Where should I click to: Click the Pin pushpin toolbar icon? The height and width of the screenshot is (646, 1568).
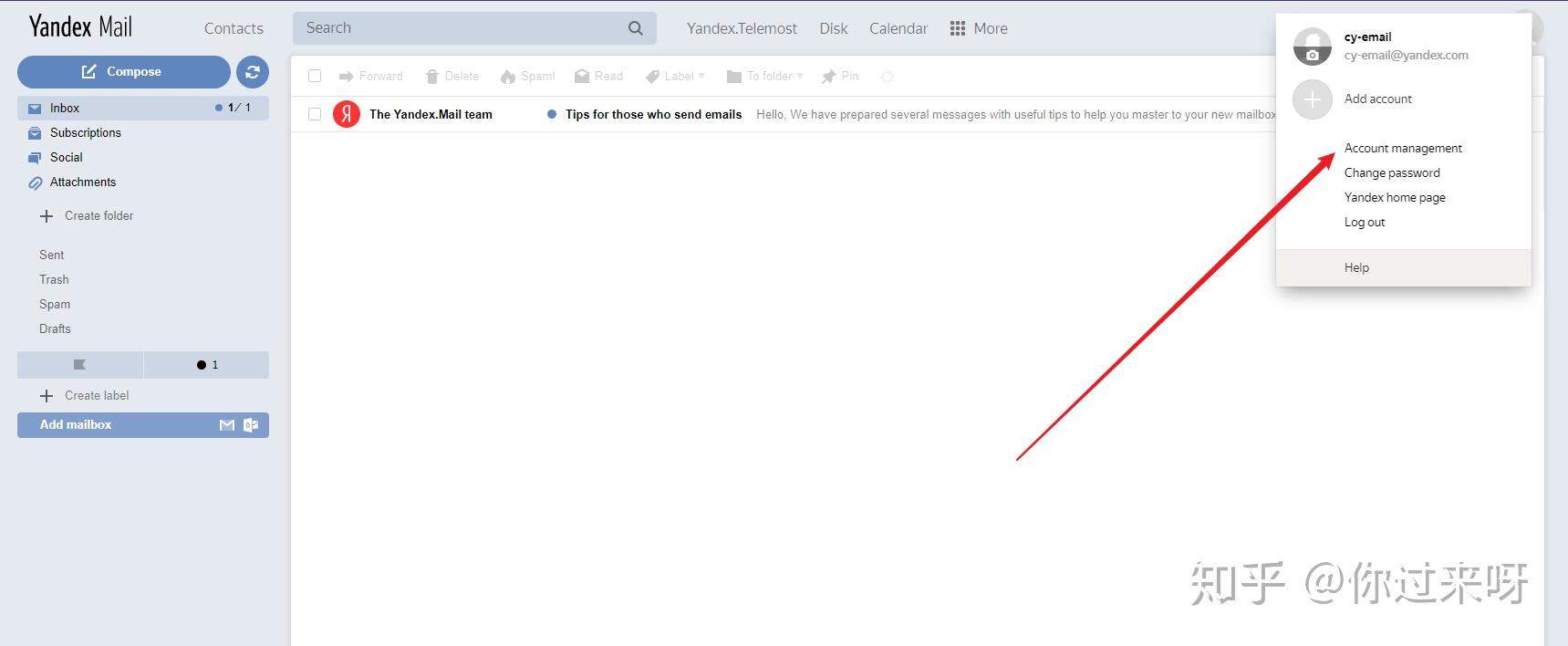828,77
